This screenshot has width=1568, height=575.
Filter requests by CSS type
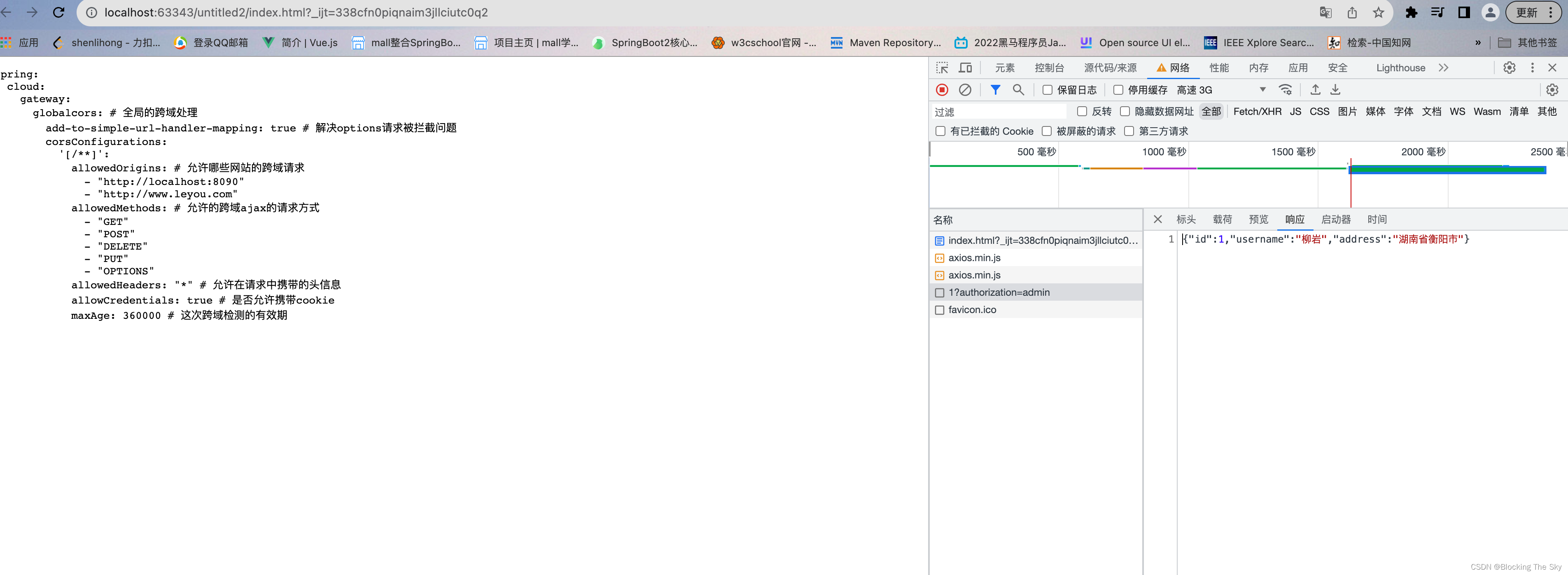point(1319,112)
